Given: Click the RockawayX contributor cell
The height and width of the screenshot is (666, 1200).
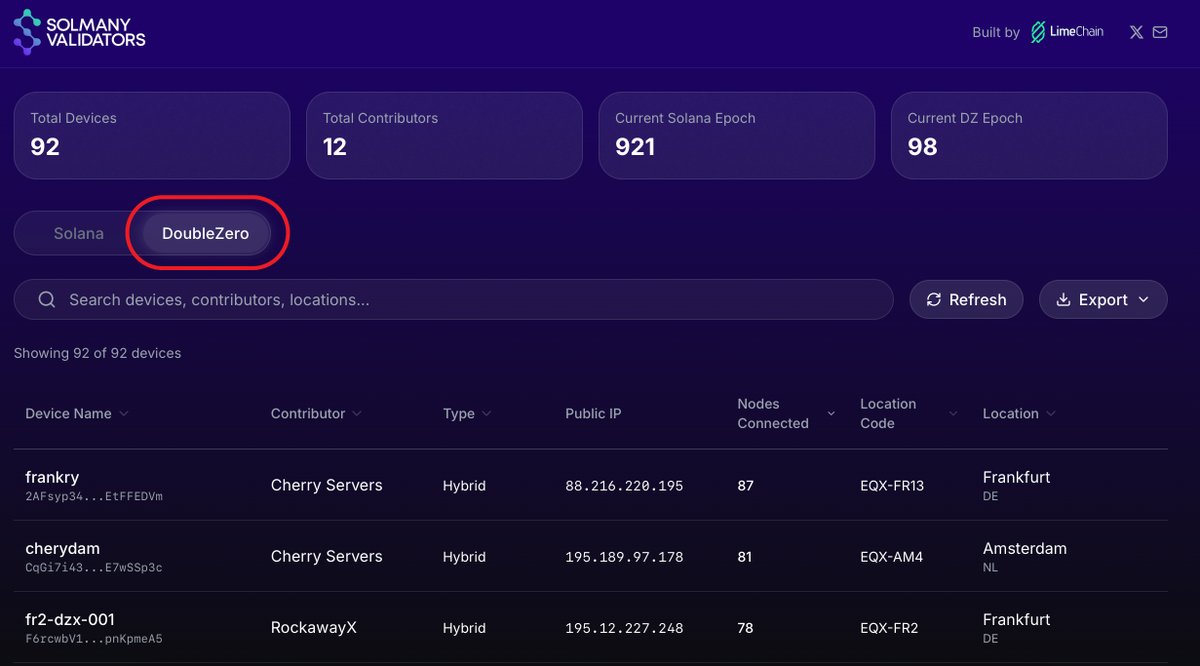Looking at the screenshot, I should 314,628.
